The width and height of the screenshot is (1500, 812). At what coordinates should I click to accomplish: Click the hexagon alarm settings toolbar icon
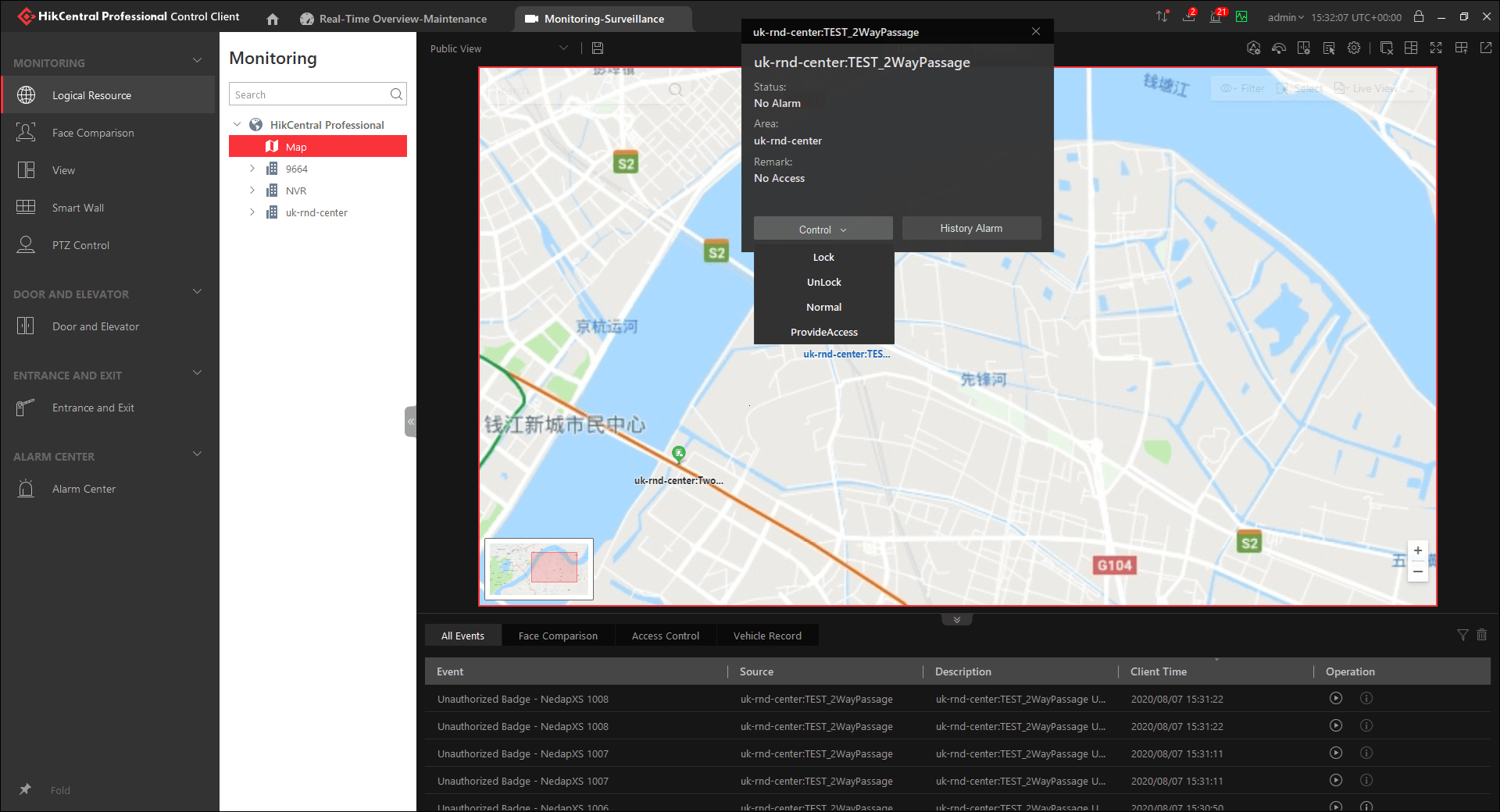[1254, 48]
